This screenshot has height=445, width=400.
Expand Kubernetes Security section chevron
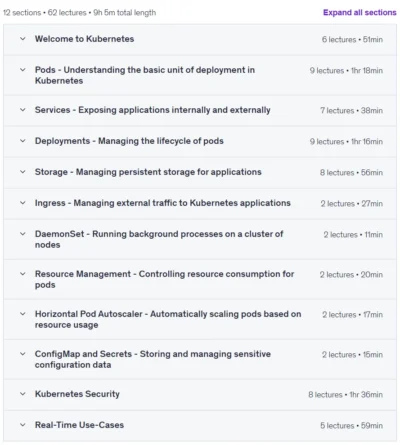tap(23, 394)
